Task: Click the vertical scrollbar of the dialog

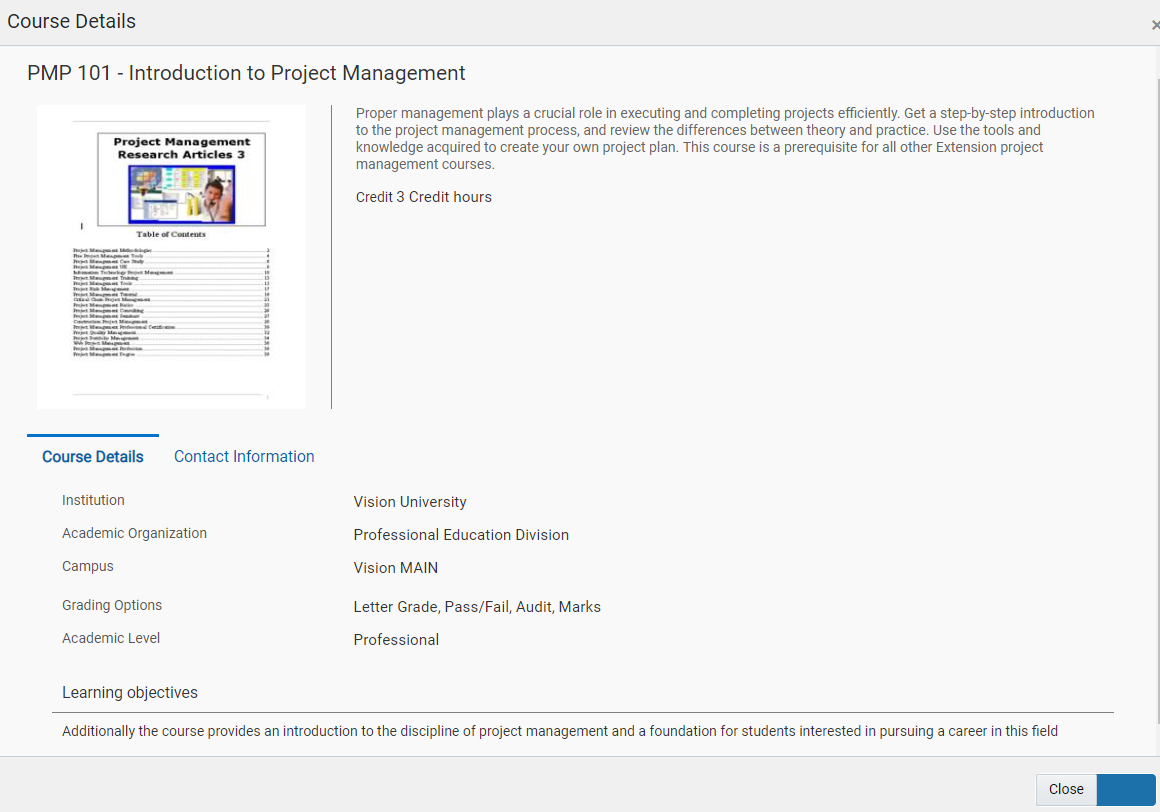Action: tap(1156, 400)
